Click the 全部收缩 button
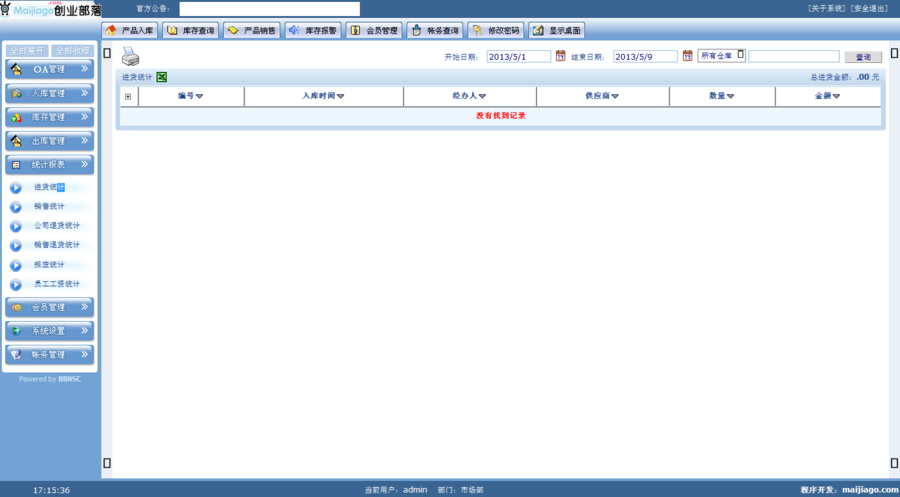 (x=72, y=51)
